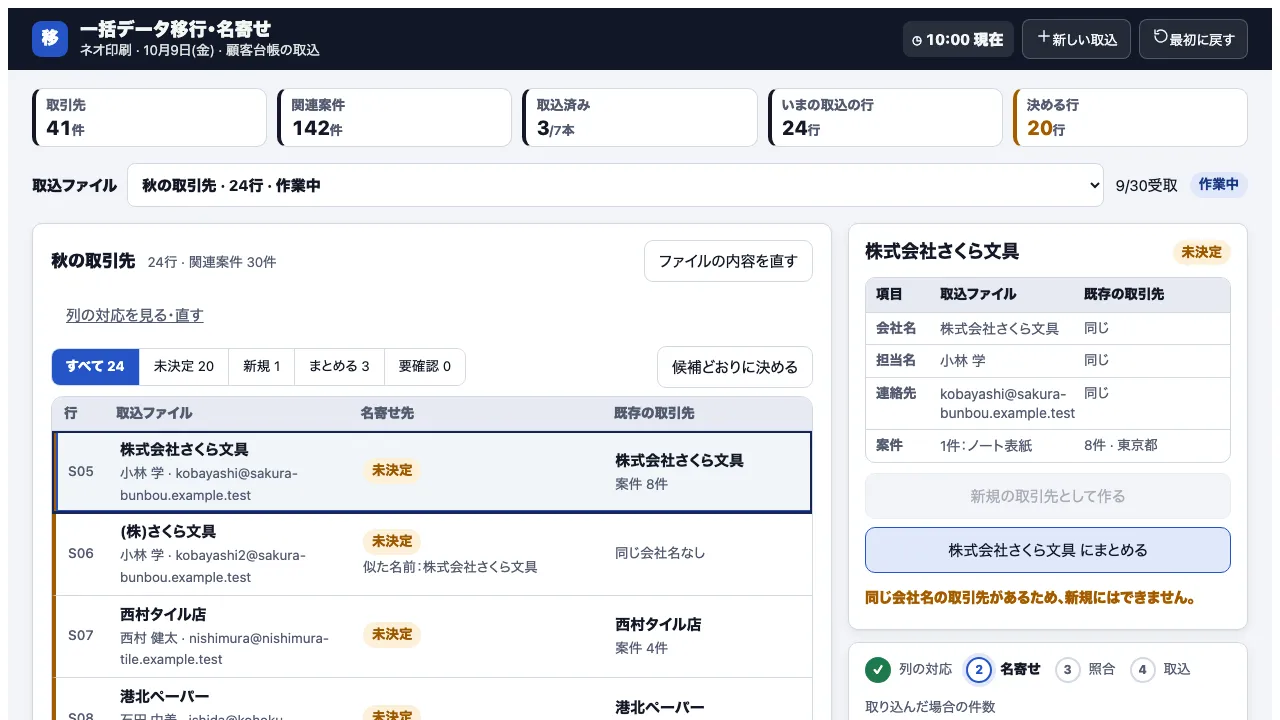Screen dimensions: 1280x720
Task: Click the 新規の取引先として作る button
Action: point(1048,496)
